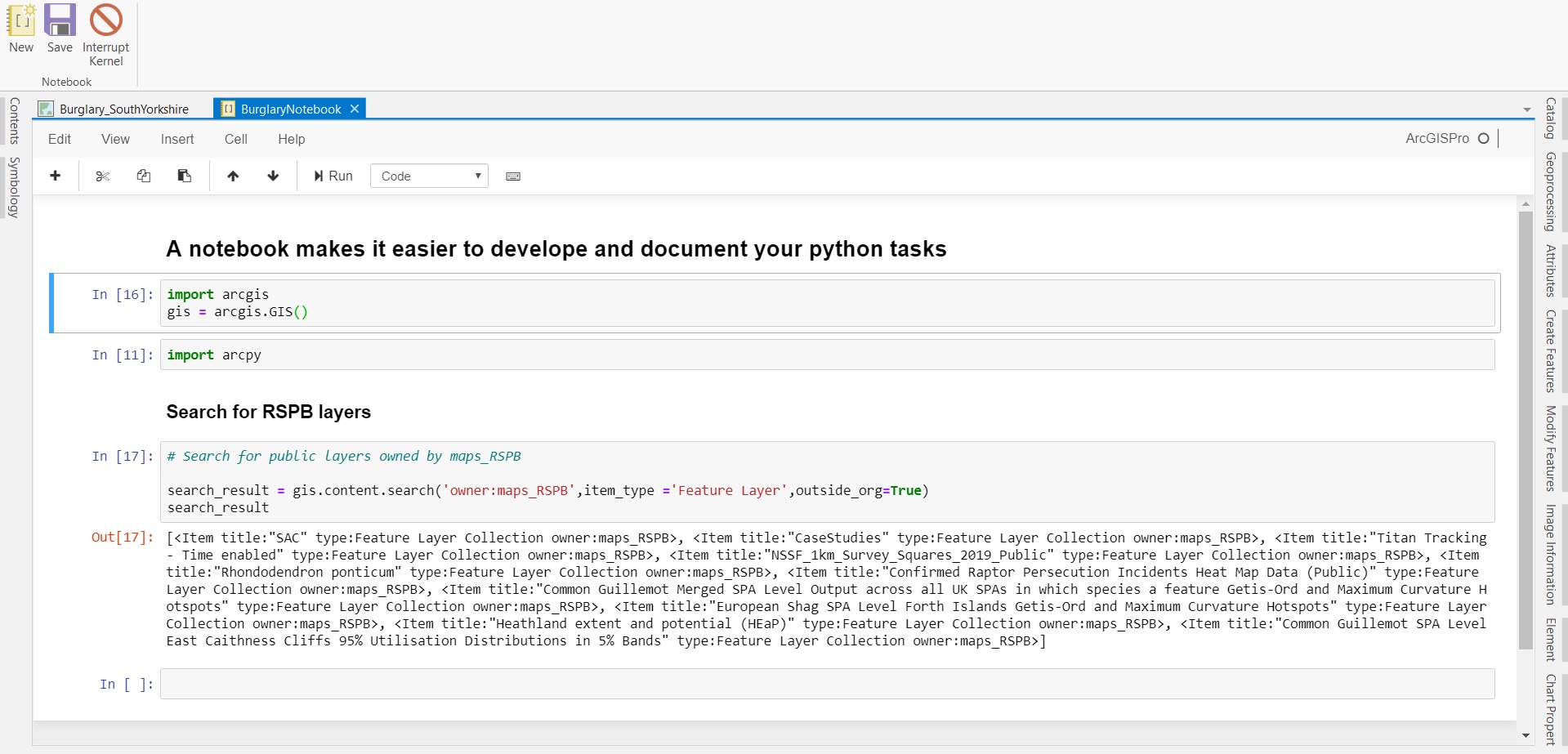Open the Element pane
The height and width of the screenshot is (754, 1568).
[1550, 640]
